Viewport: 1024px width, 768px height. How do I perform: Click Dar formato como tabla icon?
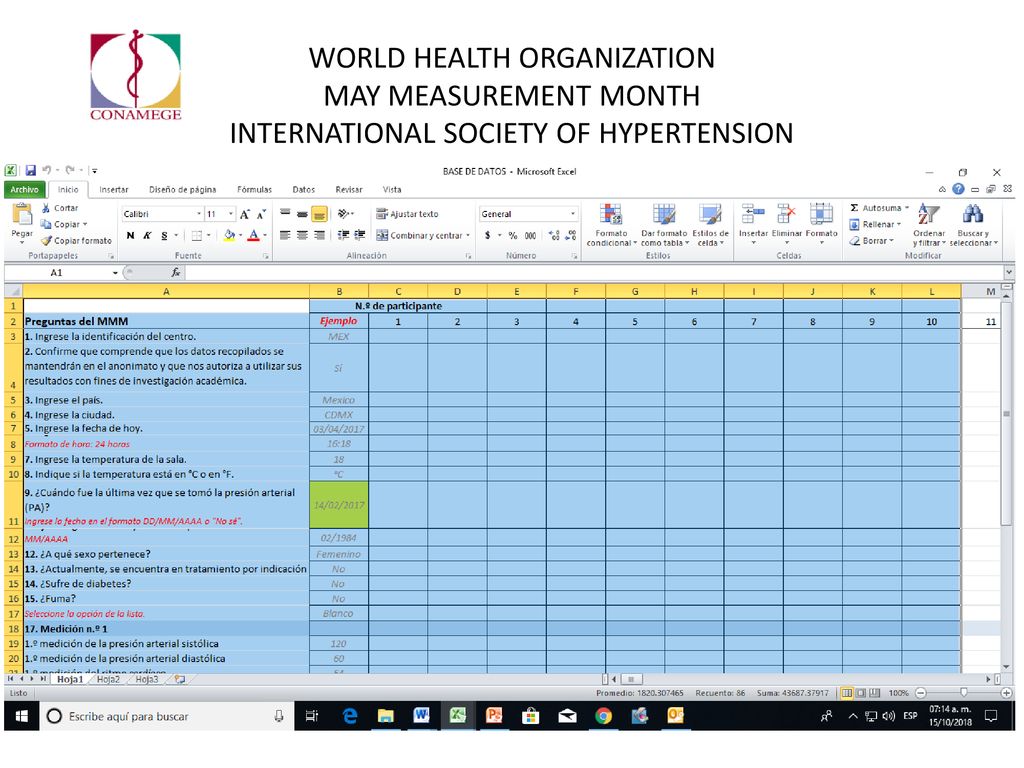pyautogui.click(x=664, y=214)
